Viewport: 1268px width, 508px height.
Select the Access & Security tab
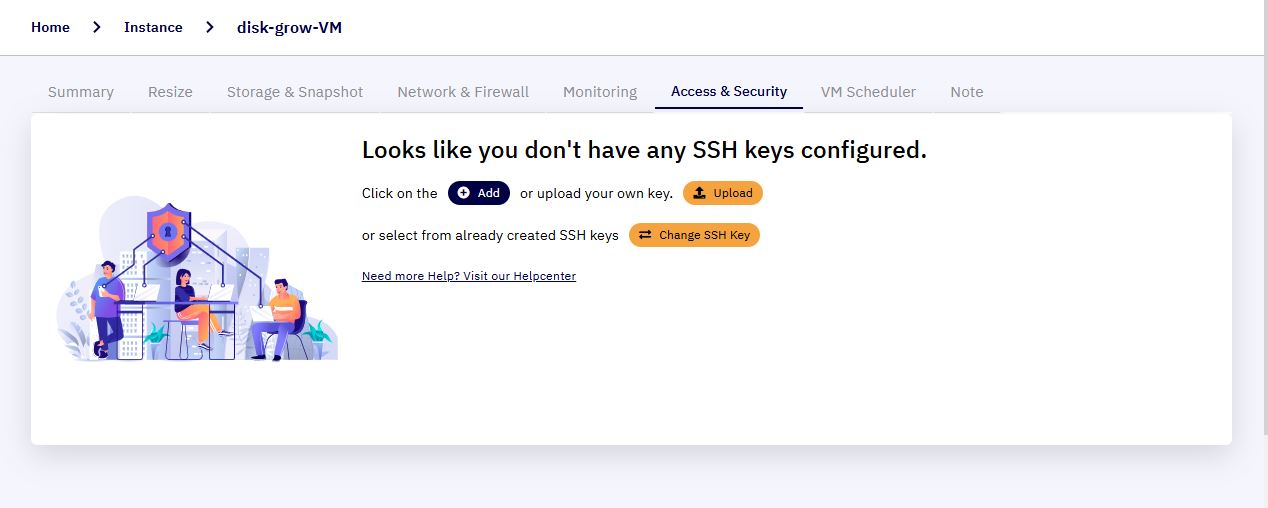pos(729,91)
